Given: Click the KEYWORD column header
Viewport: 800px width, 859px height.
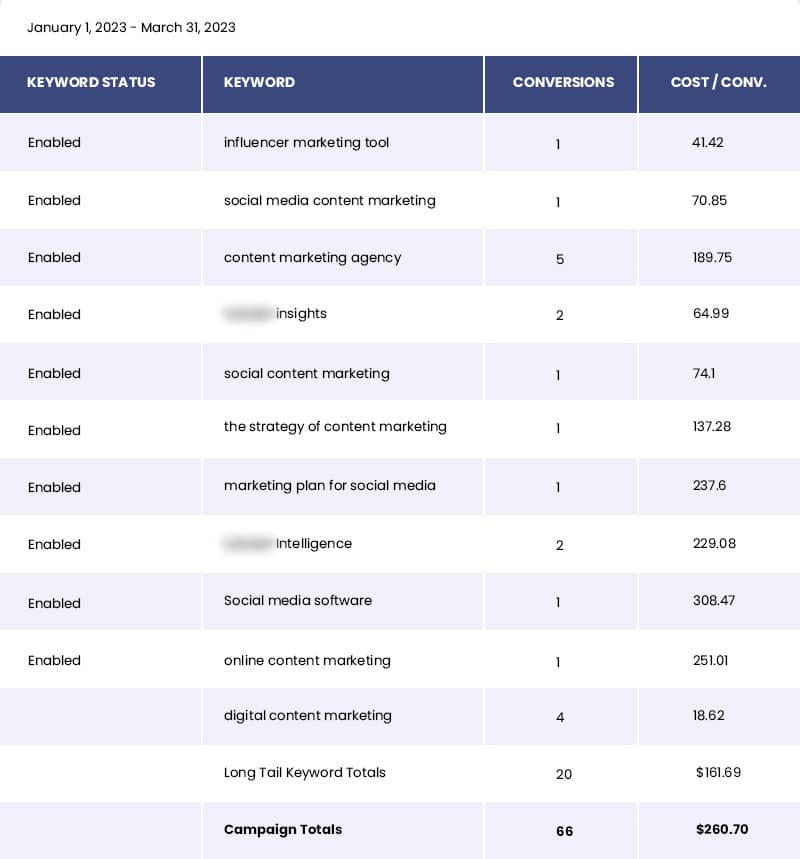Looking at the screenshot, I should coord(259,82).
